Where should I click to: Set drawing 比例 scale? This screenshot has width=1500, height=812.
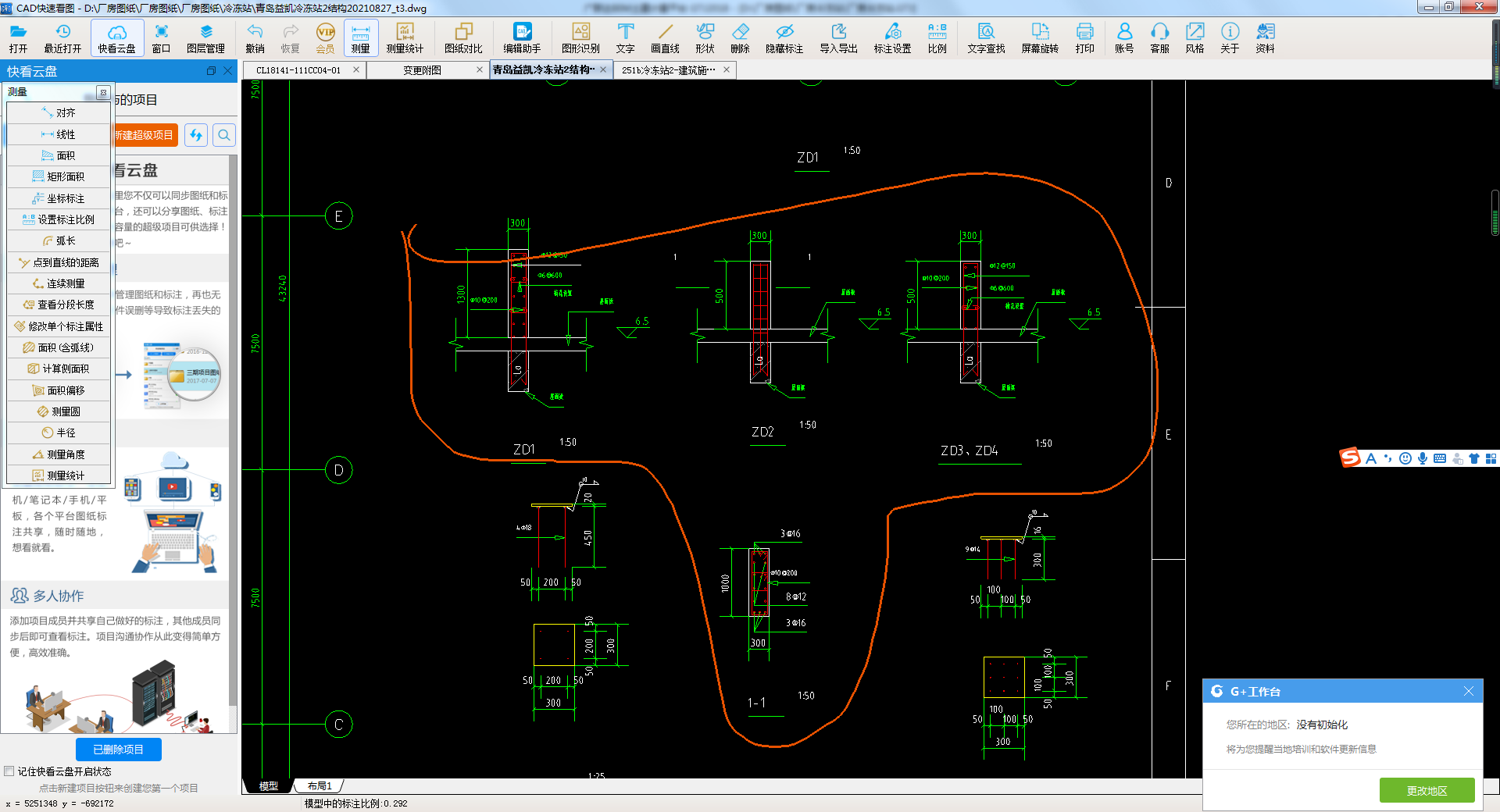[x=937, y=37]
